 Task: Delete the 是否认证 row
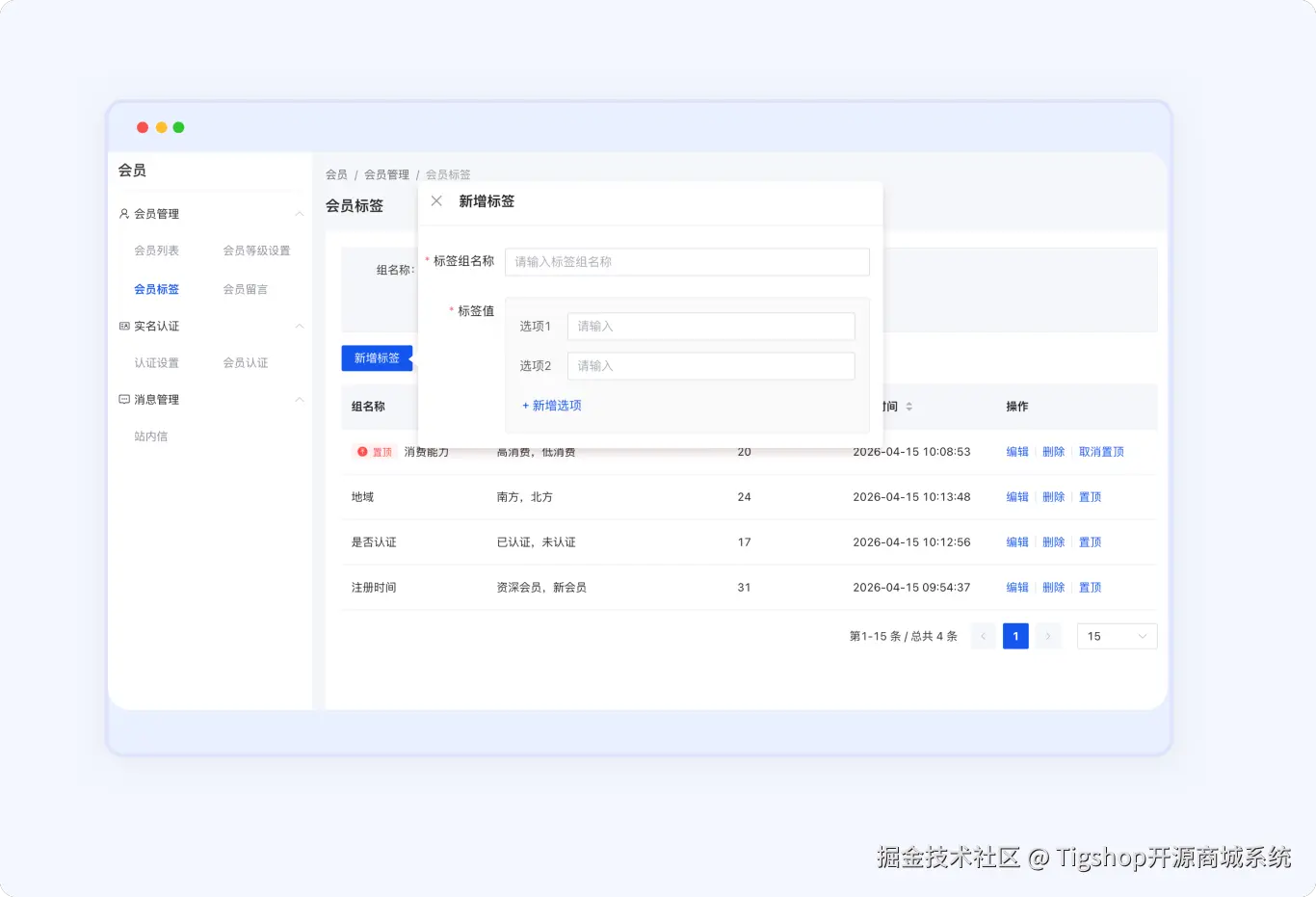tap(1054, 542)
